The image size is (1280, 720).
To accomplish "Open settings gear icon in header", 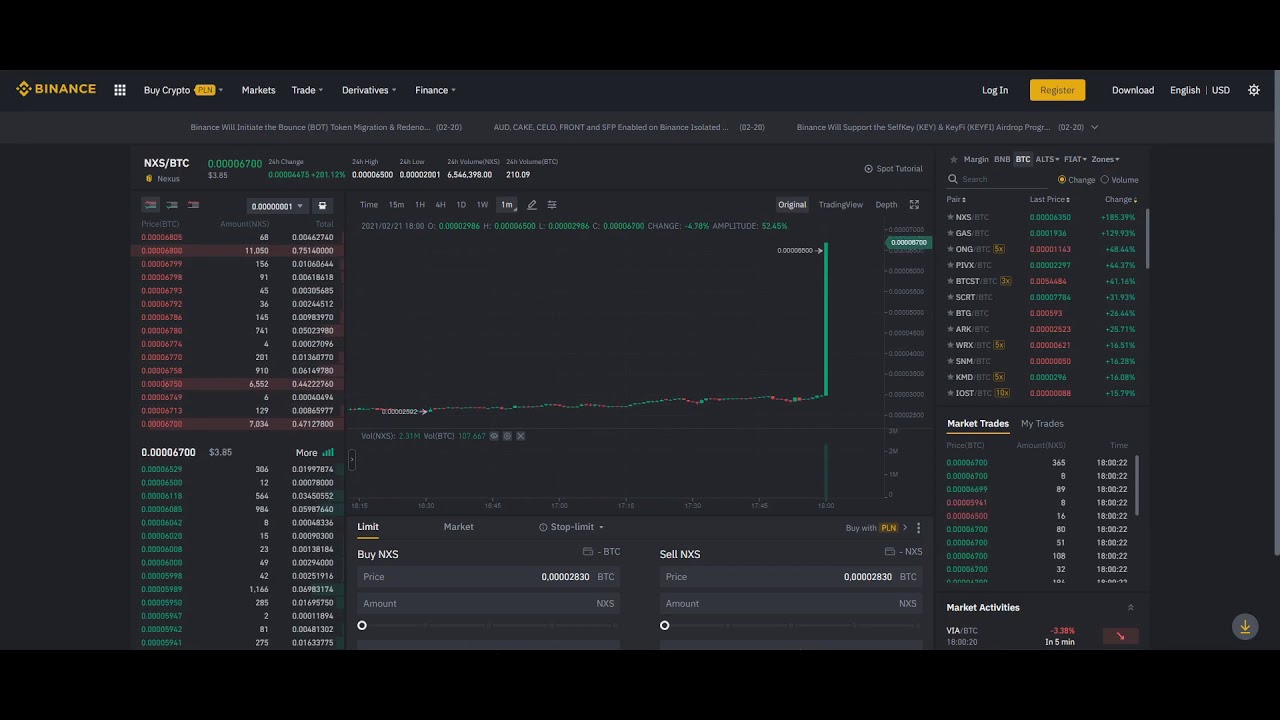I will coord(1254,90).
